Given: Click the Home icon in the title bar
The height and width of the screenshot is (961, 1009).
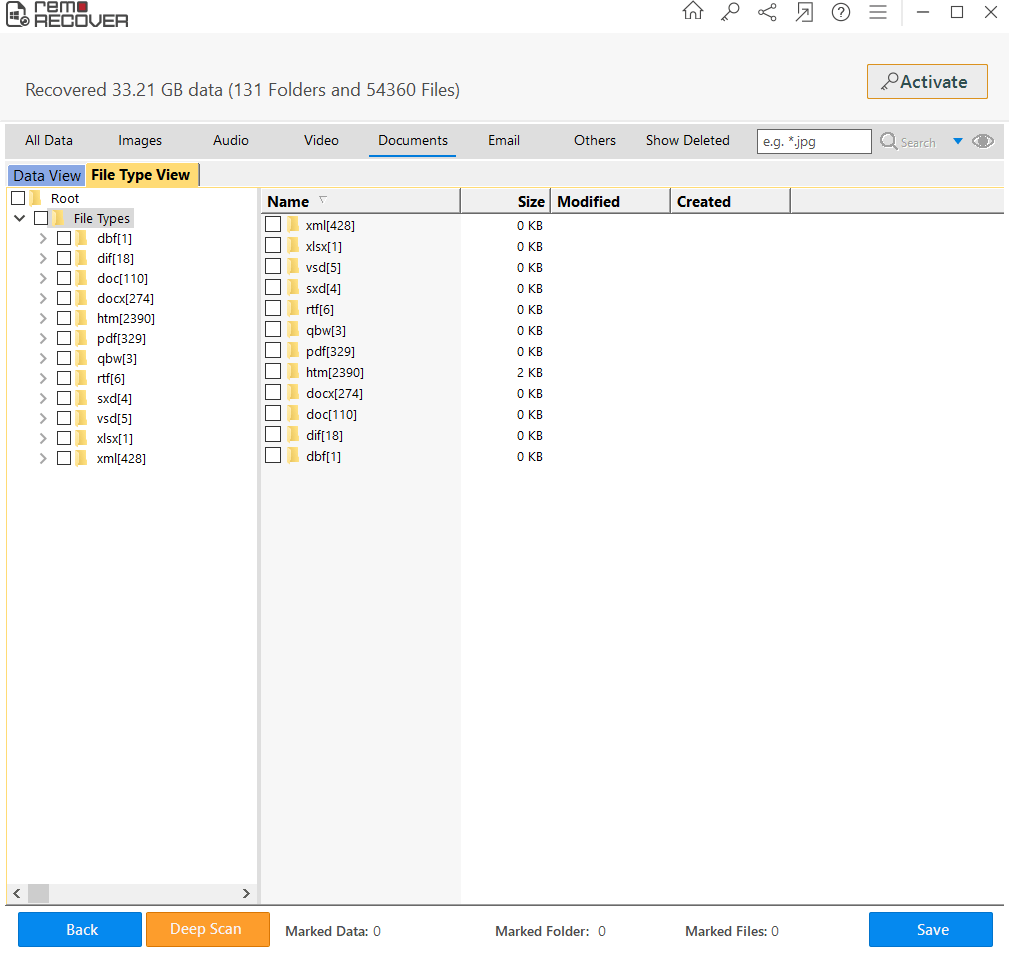Looking at the screenshot, I should tap(692, 12).
